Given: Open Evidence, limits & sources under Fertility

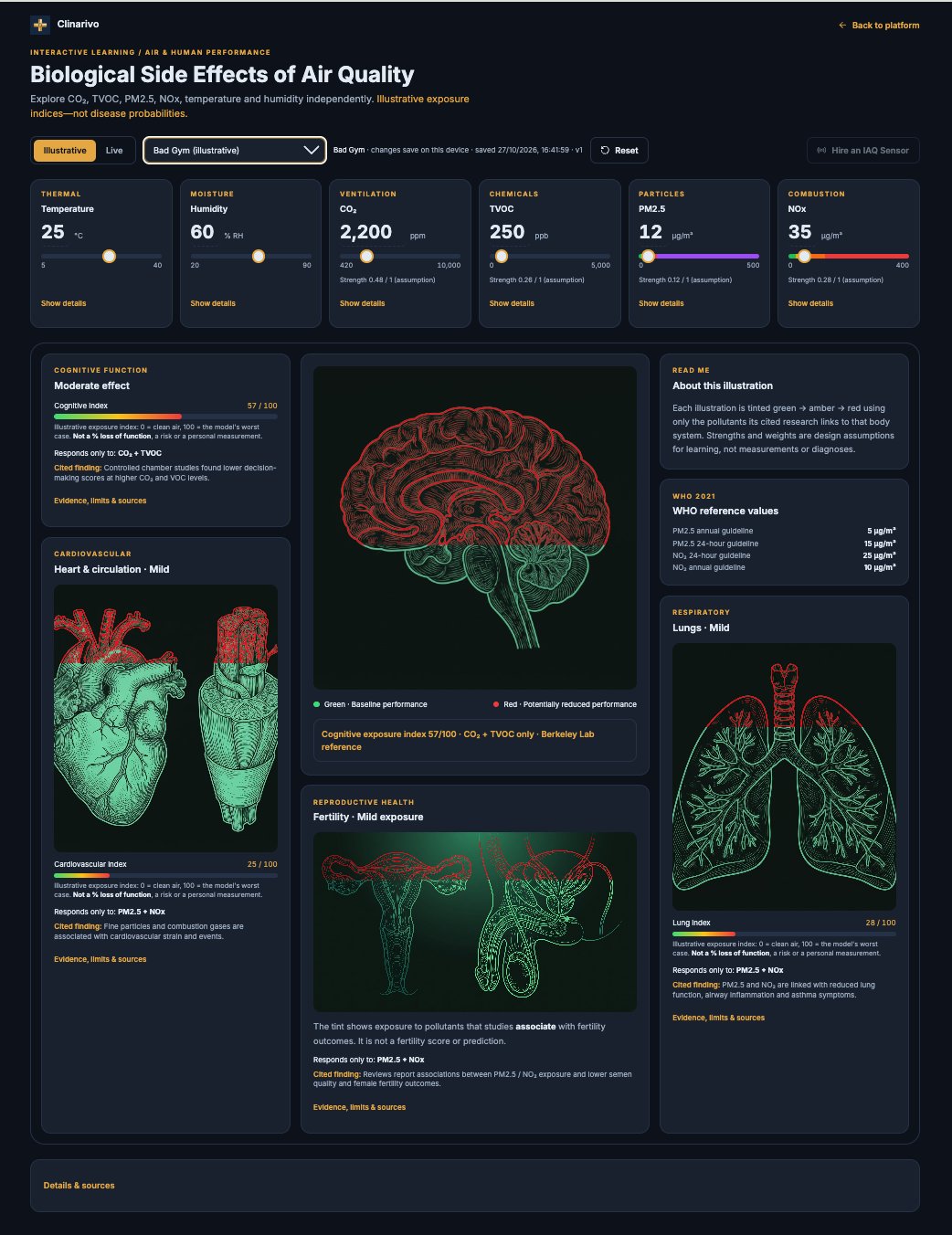Looking at the screenshot, I should (x=359, y=1107).
